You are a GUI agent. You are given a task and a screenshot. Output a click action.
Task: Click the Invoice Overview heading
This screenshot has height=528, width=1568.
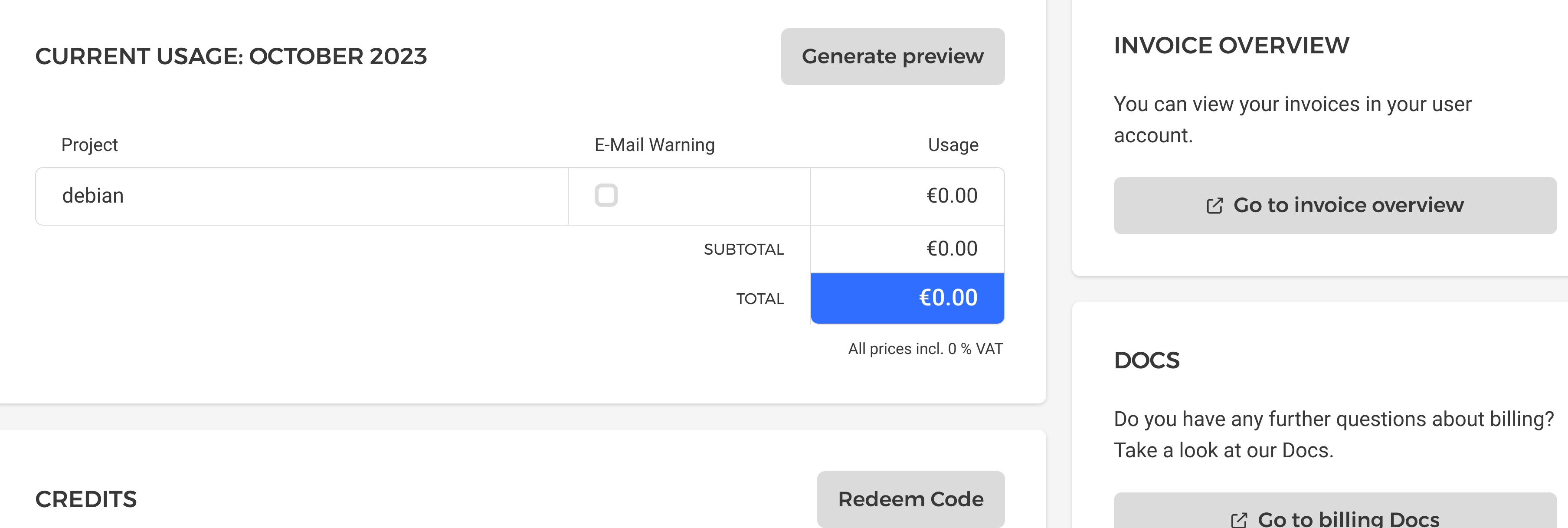(x=1231, y=46)
